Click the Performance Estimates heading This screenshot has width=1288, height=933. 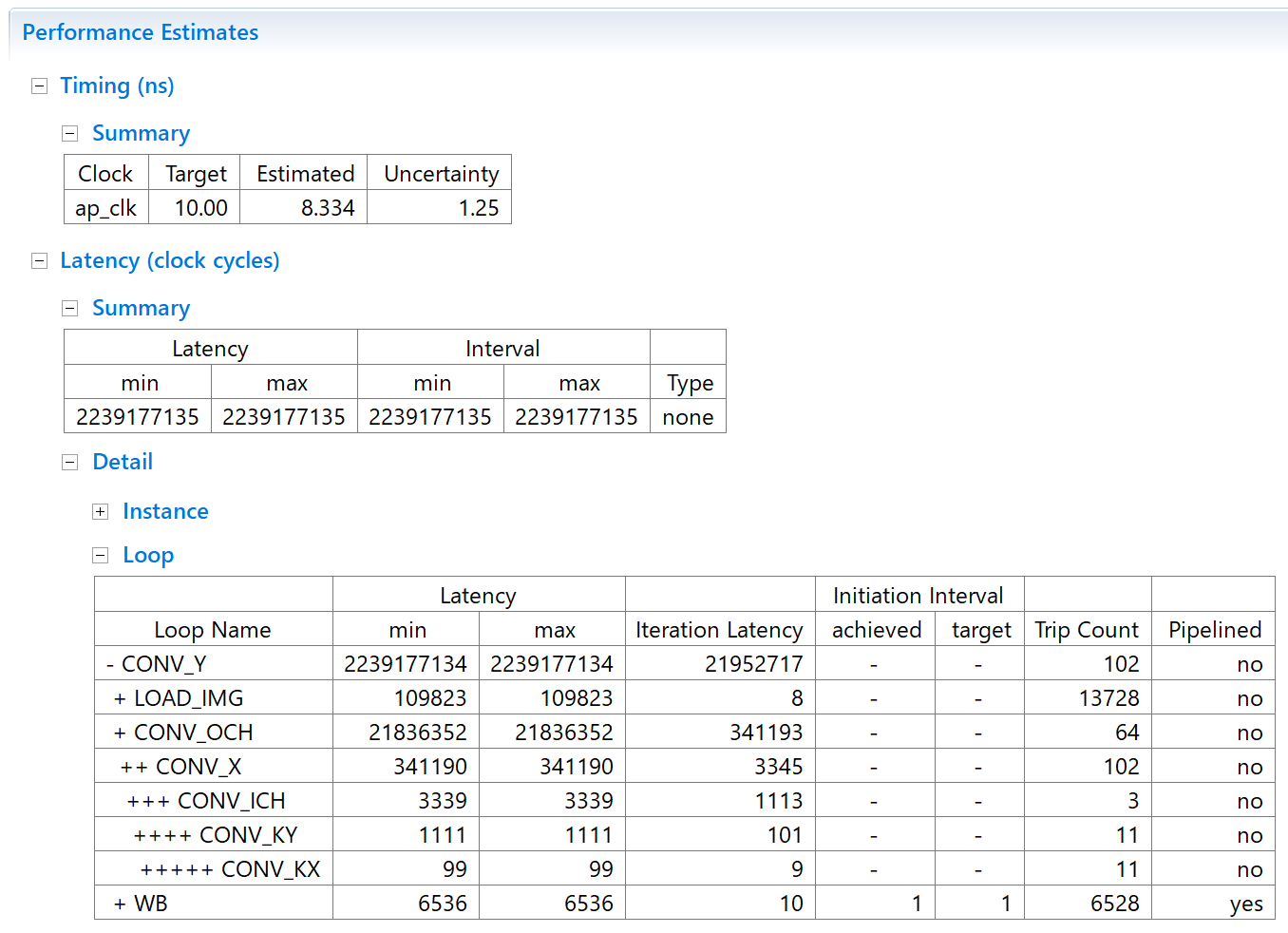[141, 32]
